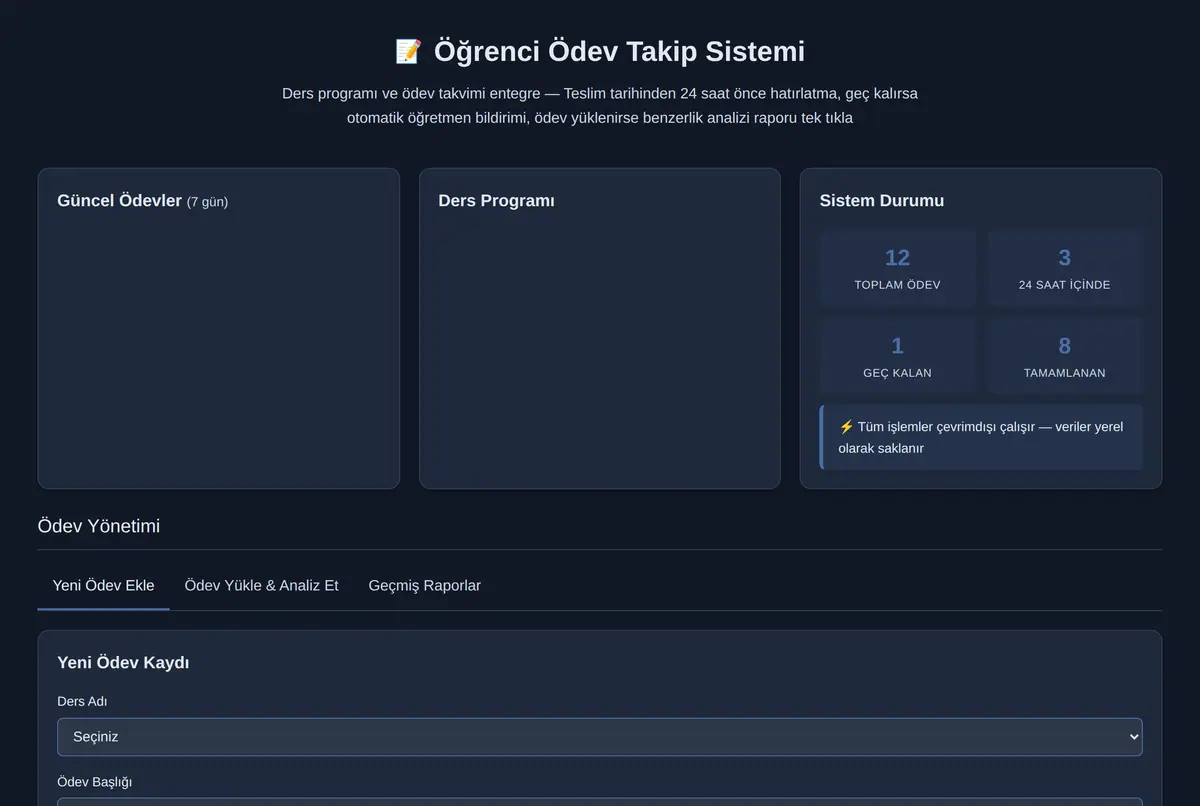This screenshot has height=806, width=1200.
Task: Click the Tamamlanan stat card showing 8
Action: (x=1064, y=356)
